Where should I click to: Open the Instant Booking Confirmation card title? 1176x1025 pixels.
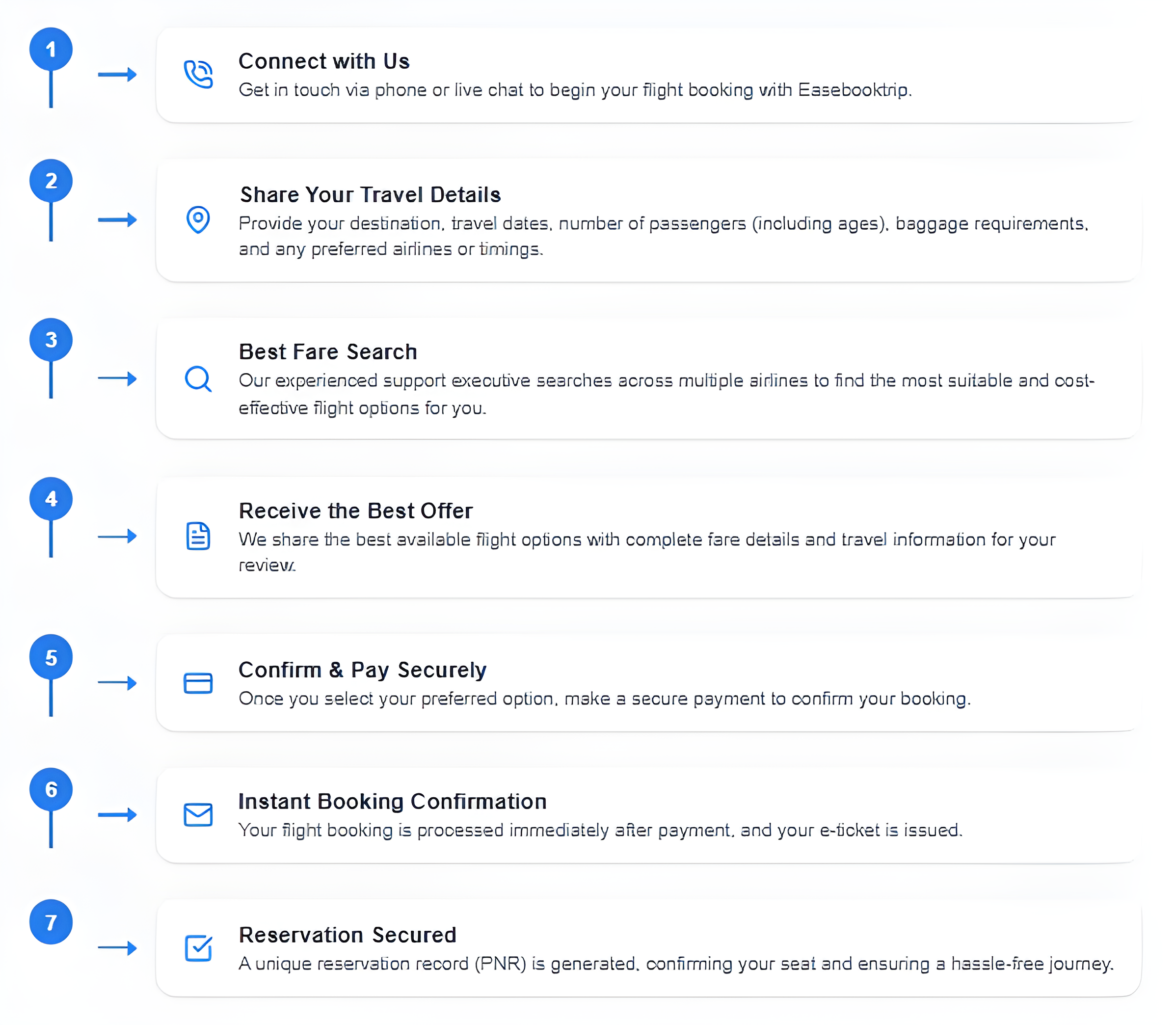pos(392,801)
